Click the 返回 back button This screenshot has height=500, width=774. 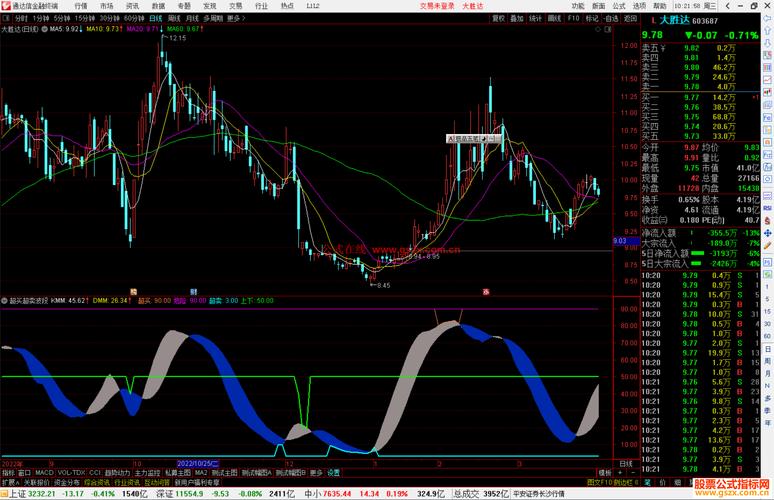point(630,18)
